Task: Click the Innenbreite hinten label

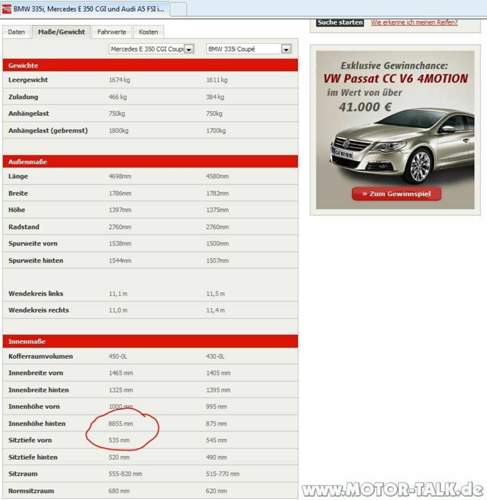Action: pyautogui.click(x=39, y=390)
